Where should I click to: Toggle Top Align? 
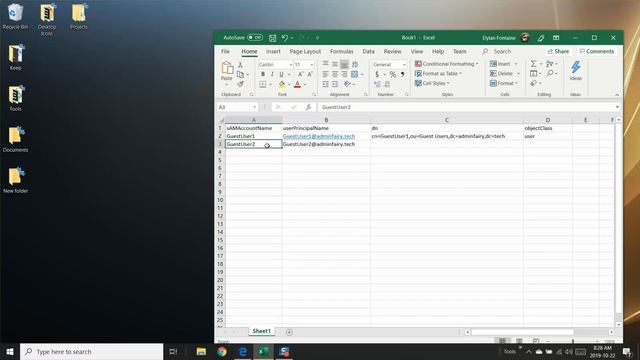pyautogui.click(x=325, y=64)
